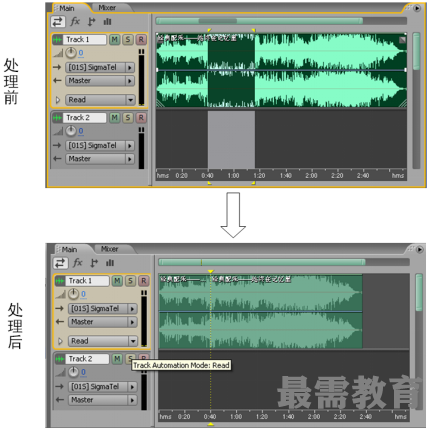429x432 pixels.
Task: Click Track 1 volume ramp icon in 处理前 panel
Action: click(58, 53)
